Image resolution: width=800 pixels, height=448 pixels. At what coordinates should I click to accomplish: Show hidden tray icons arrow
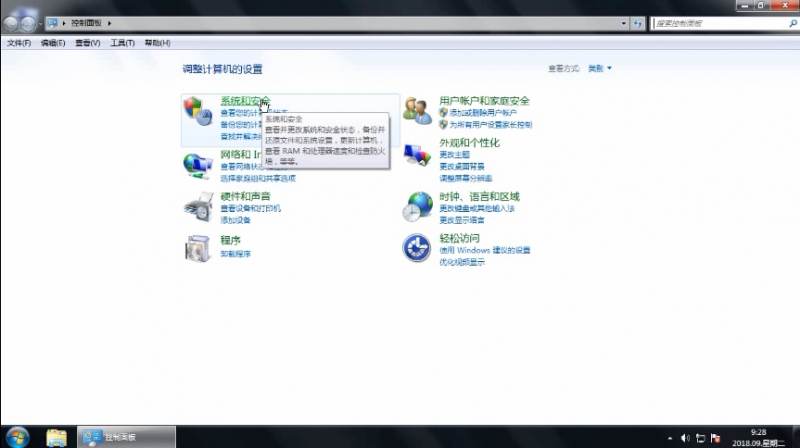670,438
